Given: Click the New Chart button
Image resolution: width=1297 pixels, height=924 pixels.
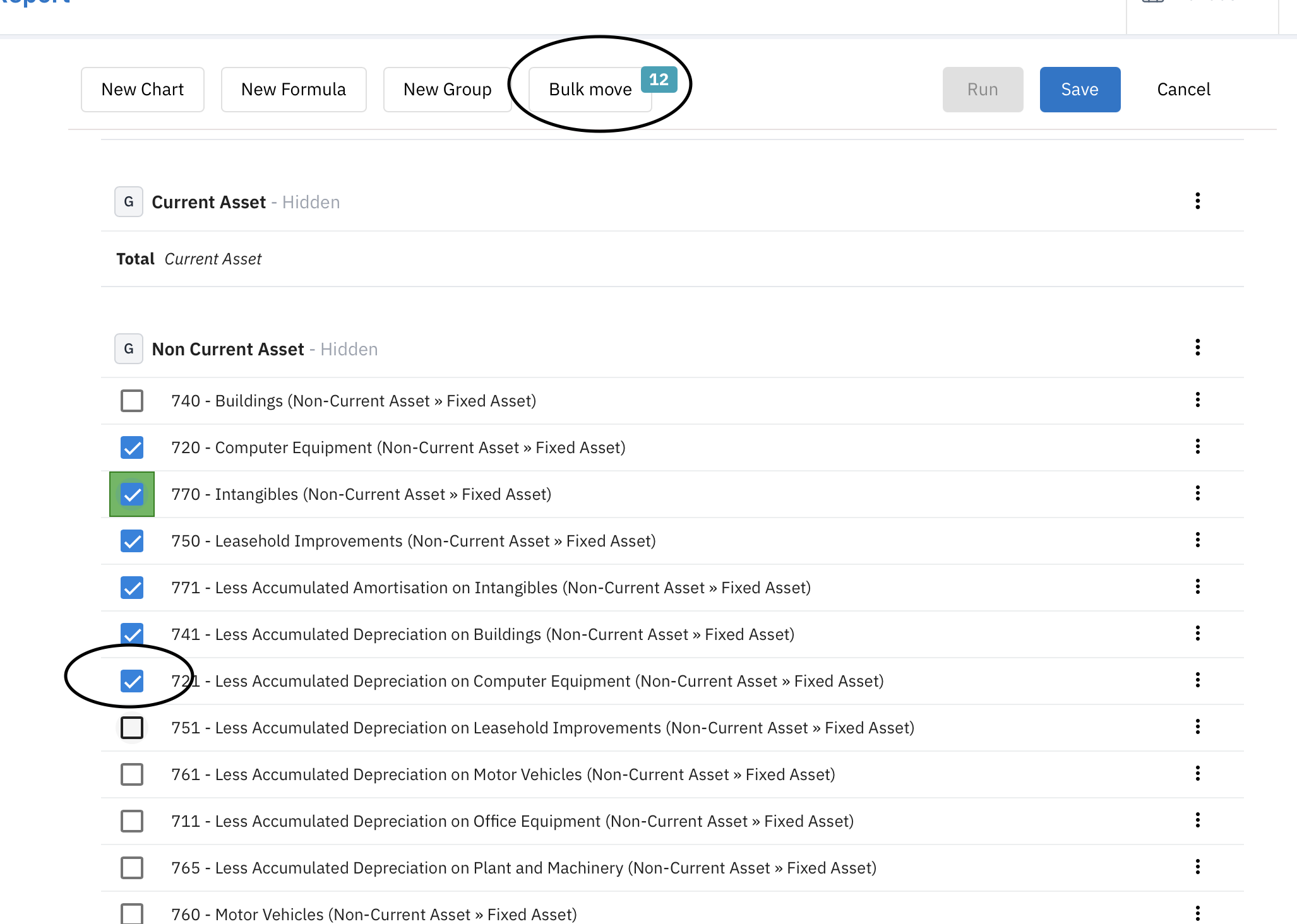Looking at the screenshot, I should (143, 90).
